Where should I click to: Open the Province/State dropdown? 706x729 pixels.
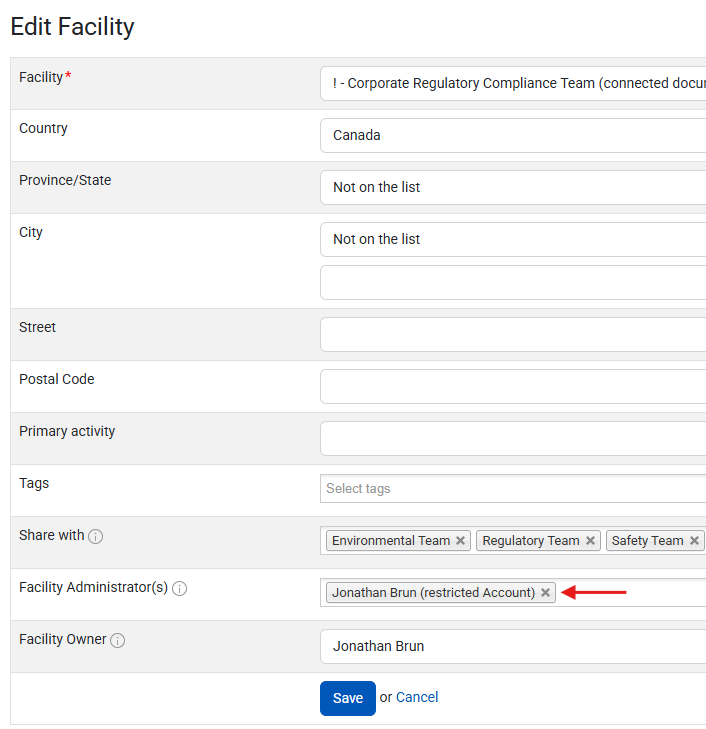[512, 187]
